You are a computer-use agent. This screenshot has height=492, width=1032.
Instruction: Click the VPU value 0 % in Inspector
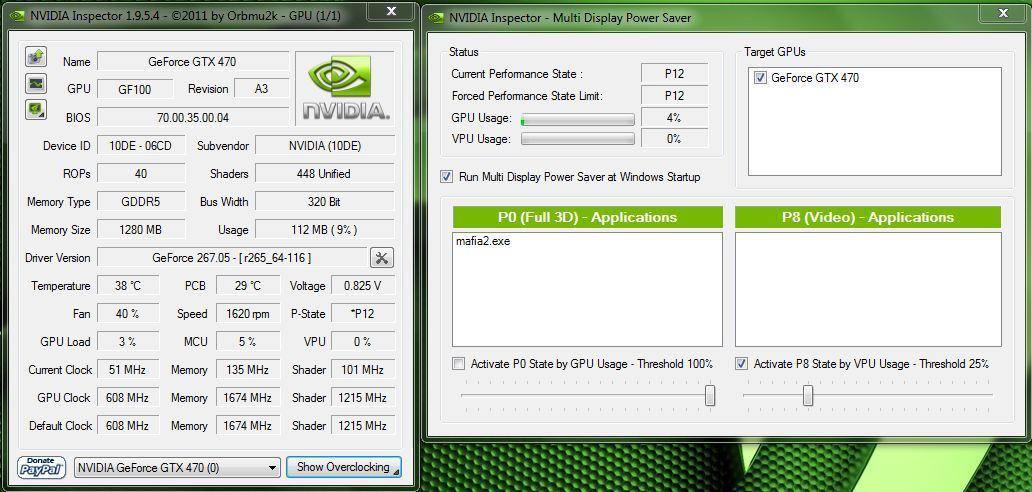(x=363, y=341)
